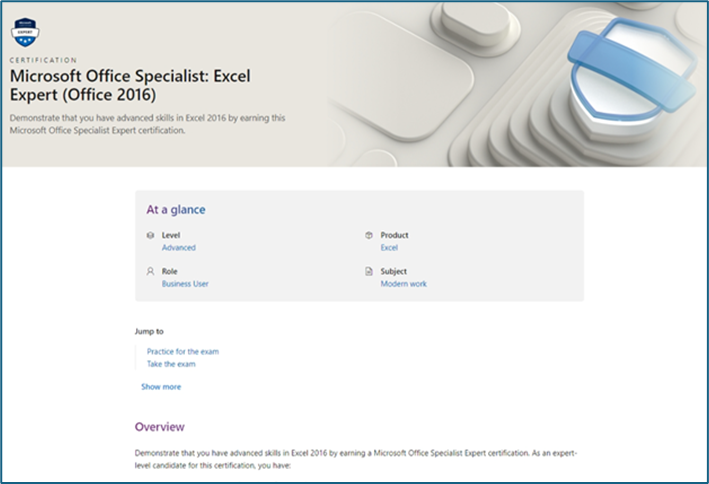Click the Subject document icon
Image resolution: width=709 pixels, height=484 pixels.
point(369,271)
